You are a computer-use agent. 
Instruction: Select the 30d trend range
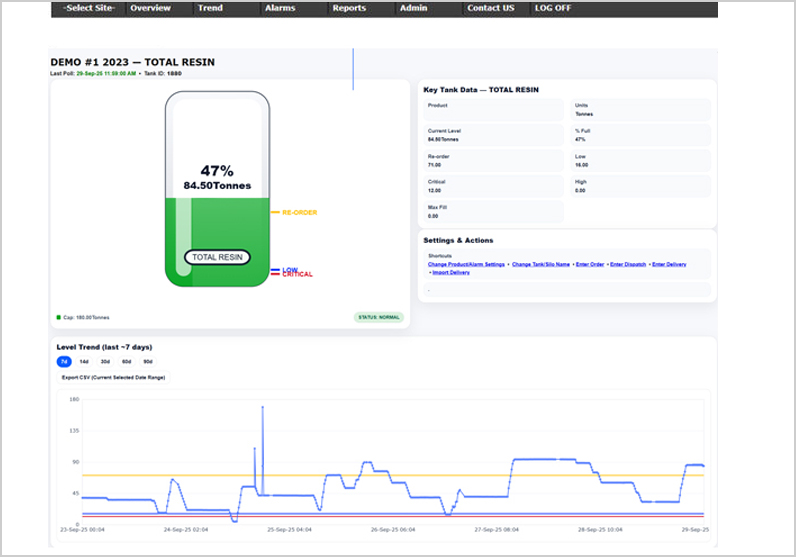coord(105,362)
